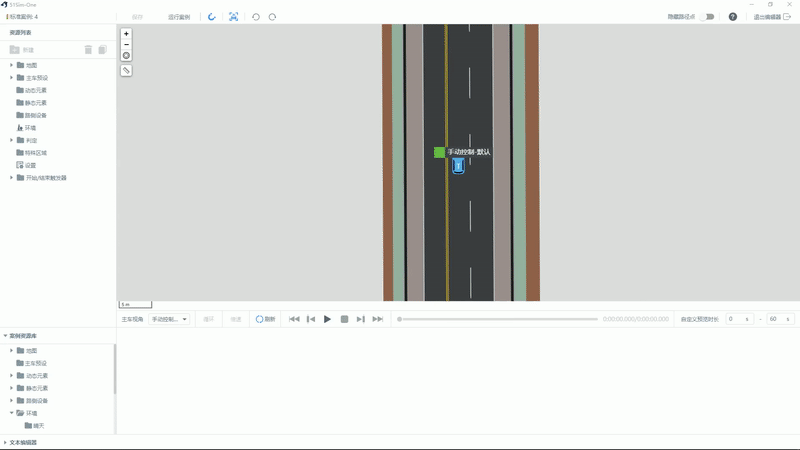The image size is (800, 450).
Task: Expand 开始/结束触发器 folder
Action: (11, 178)
